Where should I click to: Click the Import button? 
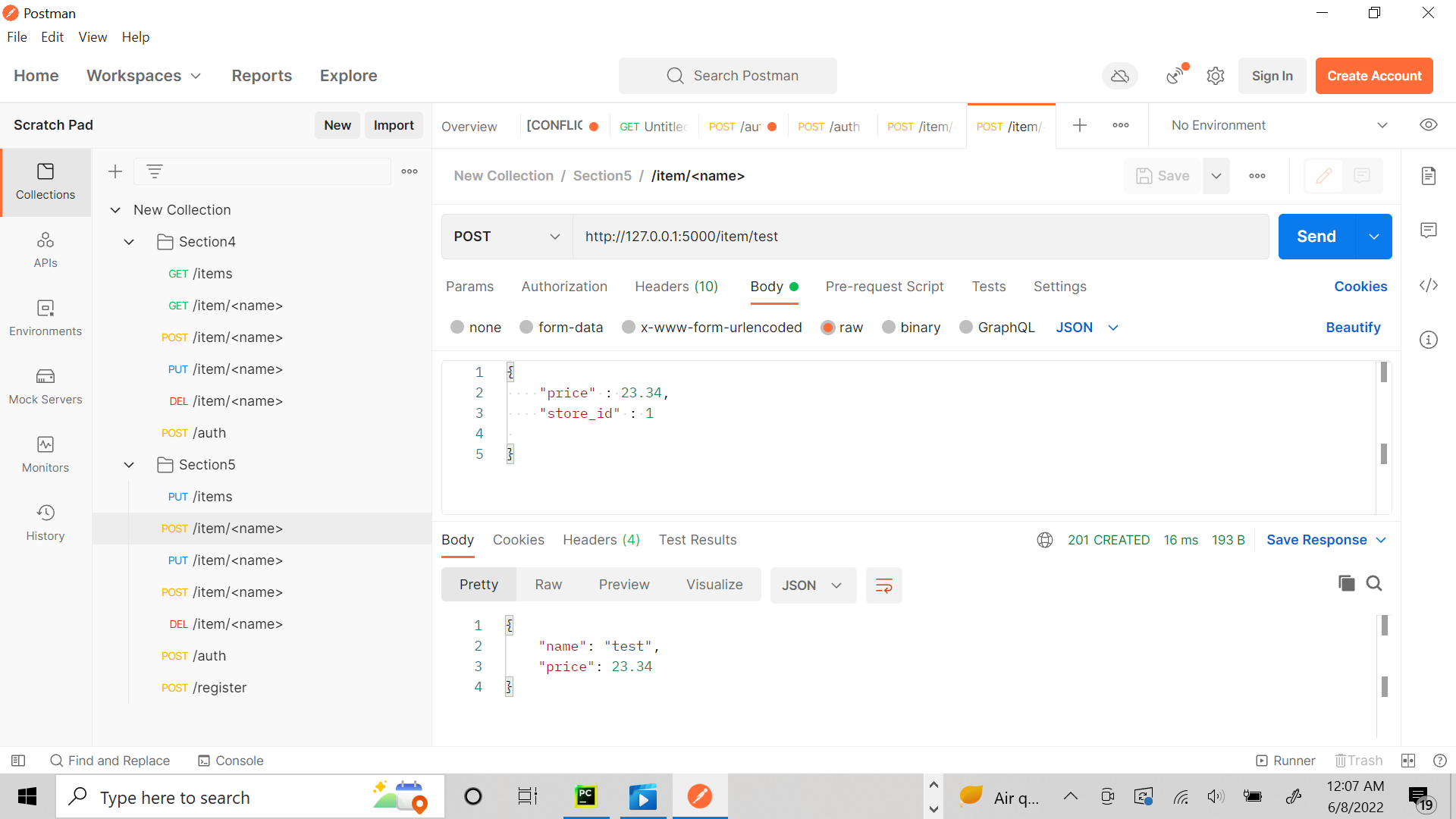coord(394,125)
